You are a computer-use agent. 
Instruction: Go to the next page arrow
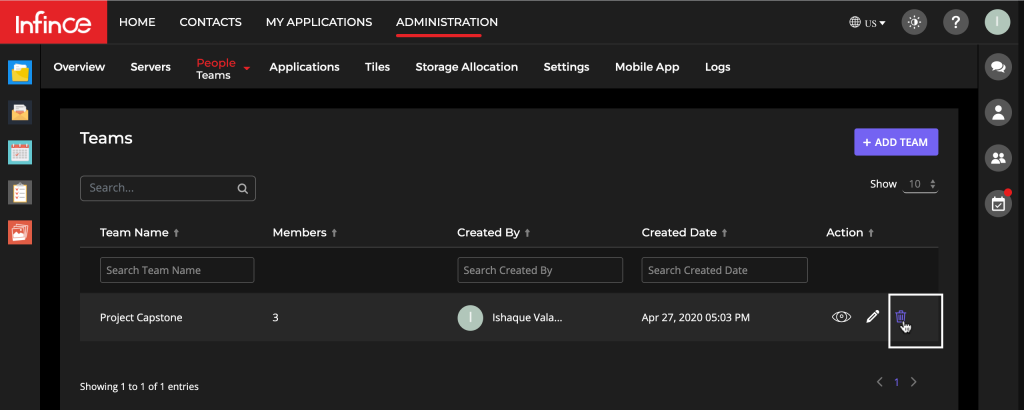coord(914,382)
